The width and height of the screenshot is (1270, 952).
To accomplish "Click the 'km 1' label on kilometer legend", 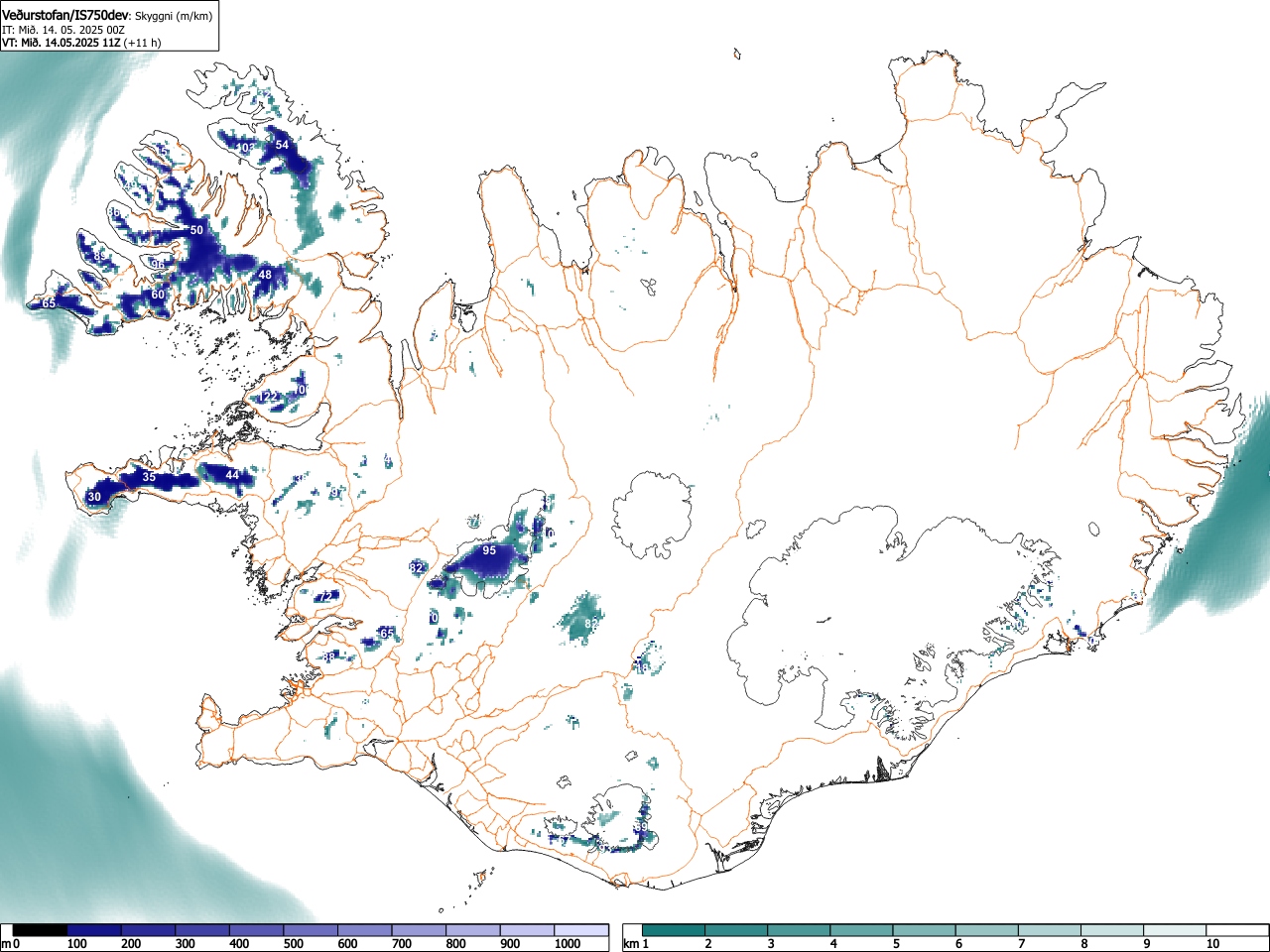I will 636,944.
